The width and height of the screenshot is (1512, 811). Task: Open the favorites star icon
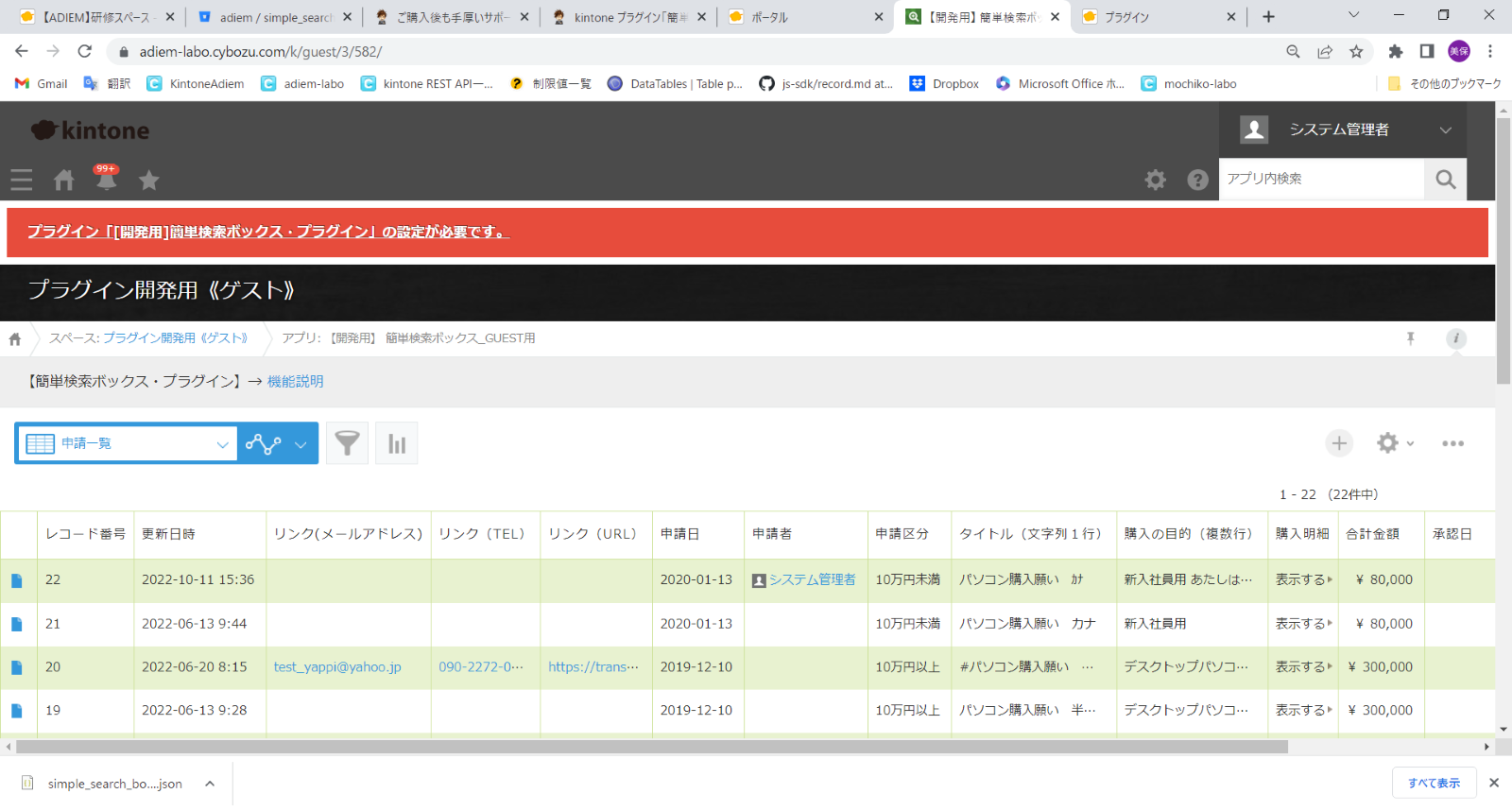[x=149, y=180]
